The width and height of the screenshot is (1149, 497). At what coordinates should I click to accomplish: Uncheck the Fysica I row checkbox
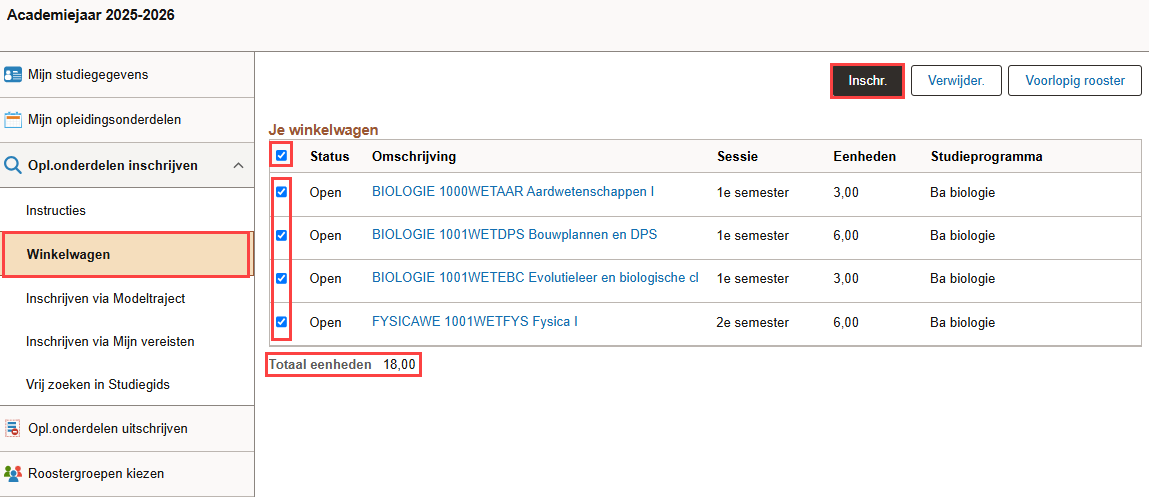pos(281,322)
